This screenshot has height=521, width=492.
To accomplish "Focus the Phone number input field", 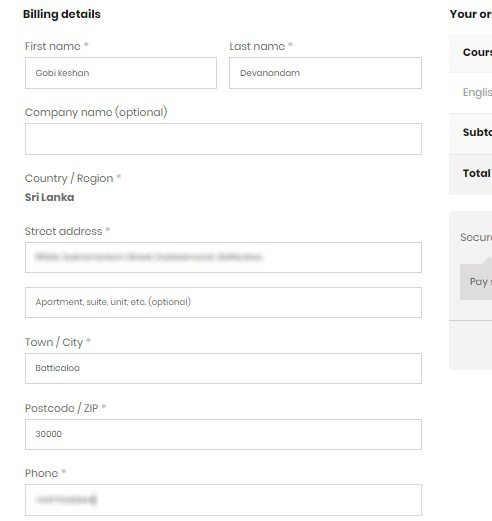I will (223, 500).
